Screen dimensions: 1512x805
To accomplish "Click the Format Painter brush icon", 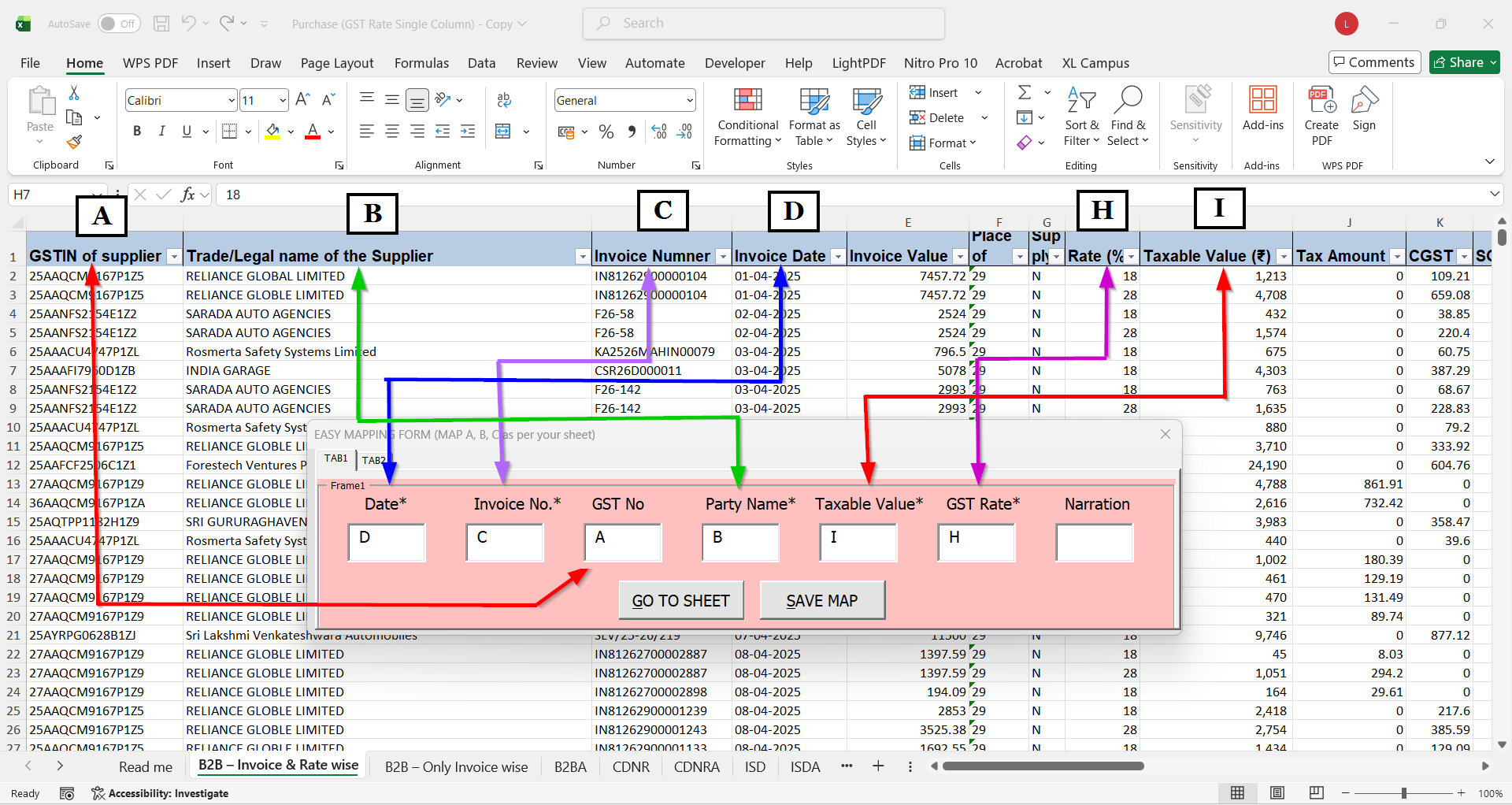I will [74, 142].
